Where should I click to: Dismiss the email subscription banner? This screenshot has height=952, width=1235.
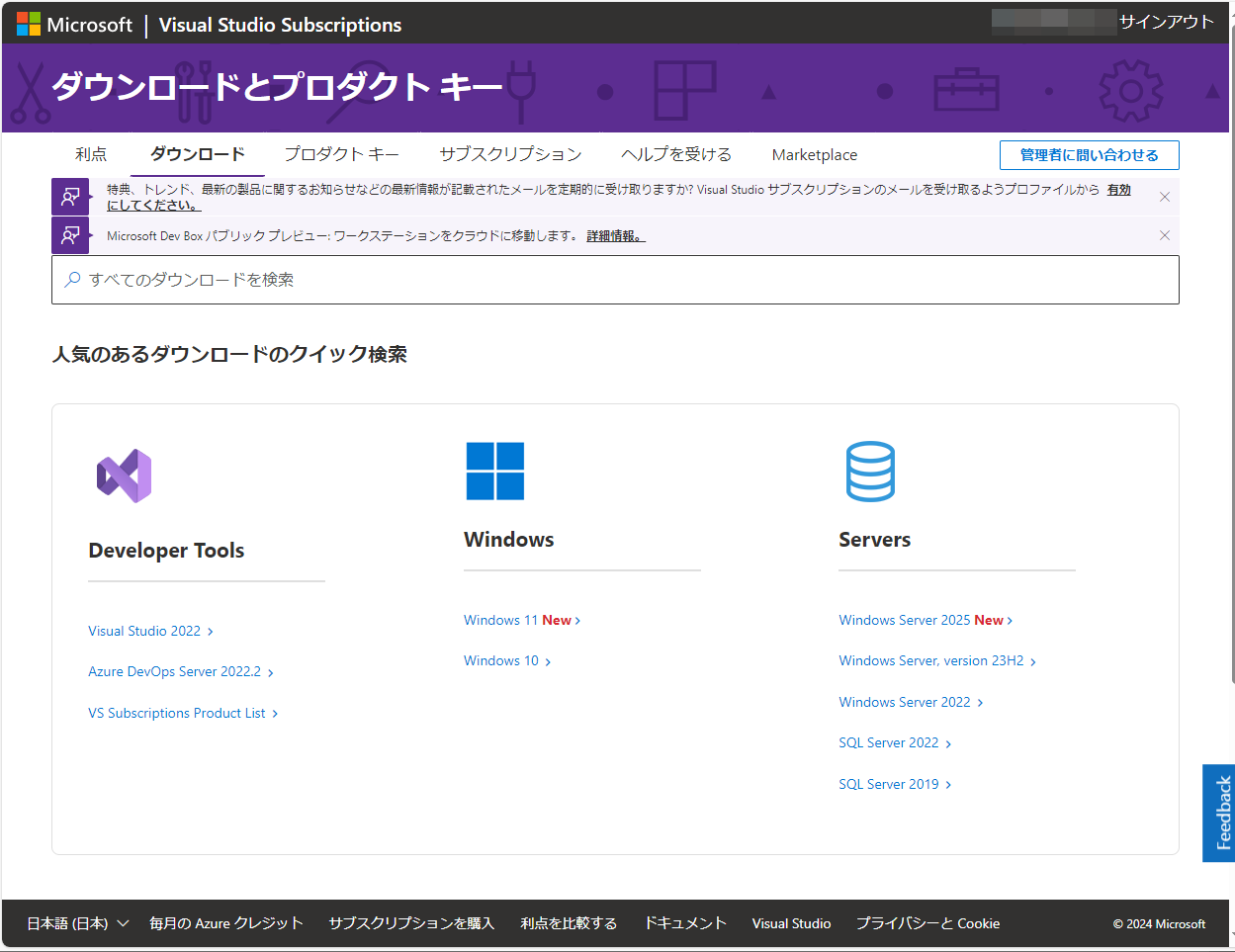1165,197
